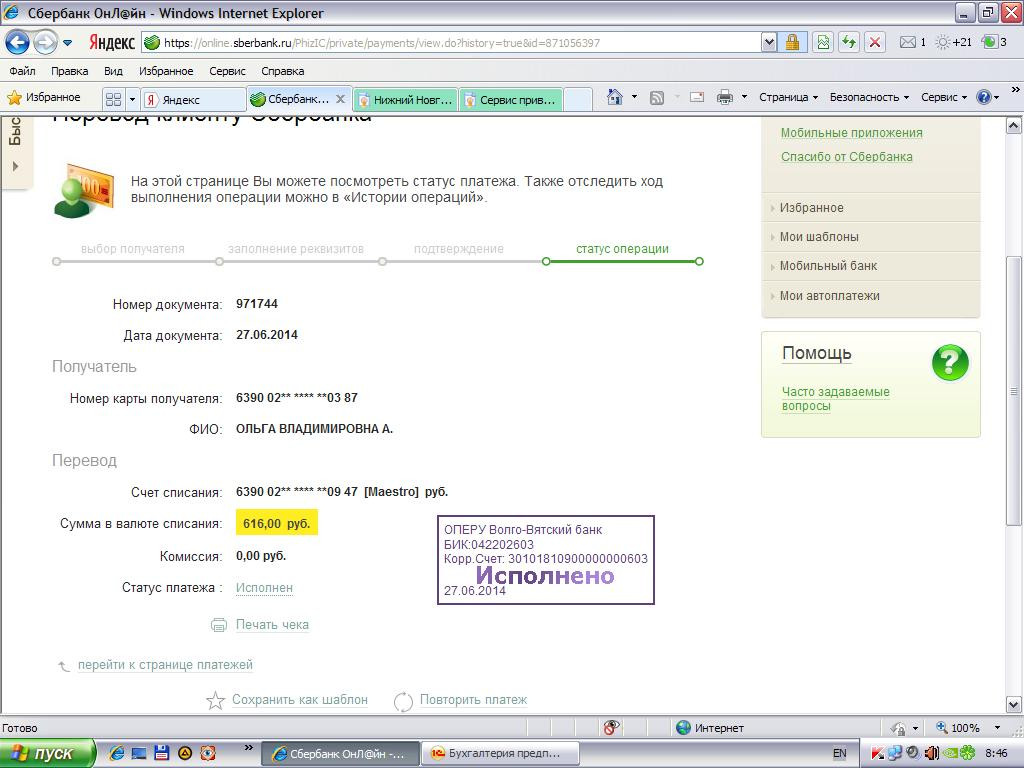Refresh the page with the green arrows icon

pos(849,43)
